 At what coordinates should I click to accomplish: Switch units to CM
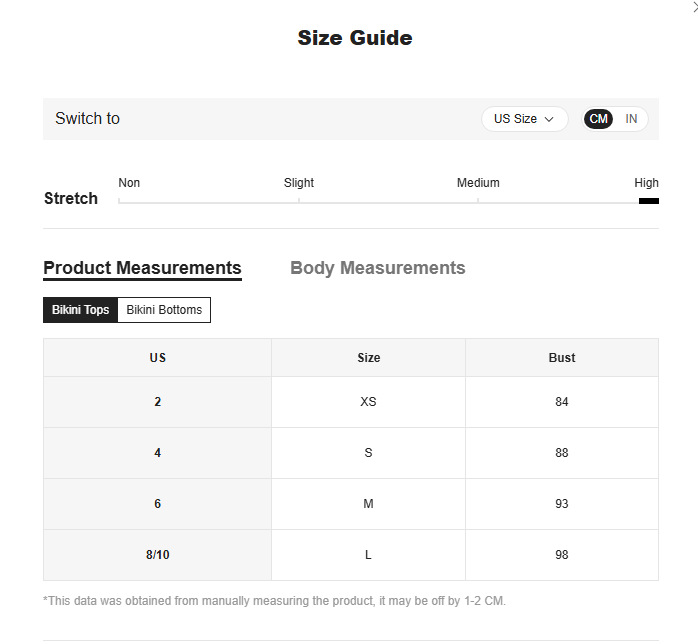click(x=598, y=119)
